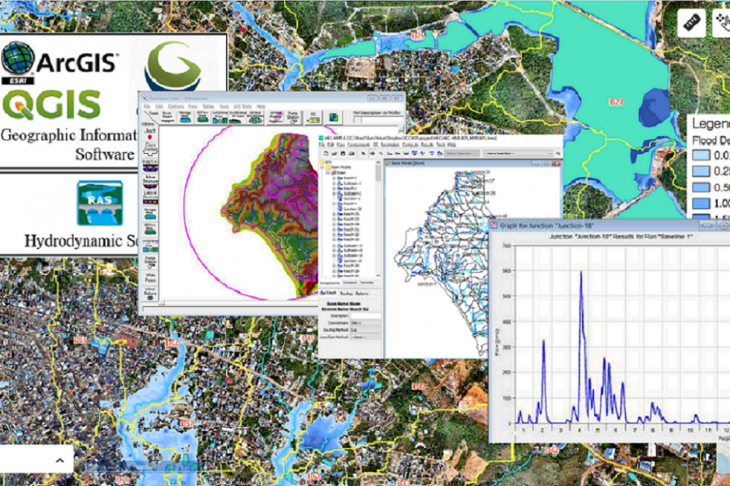
Task: Open the Pump Station editor in side panel
Action: coord(150,263)
